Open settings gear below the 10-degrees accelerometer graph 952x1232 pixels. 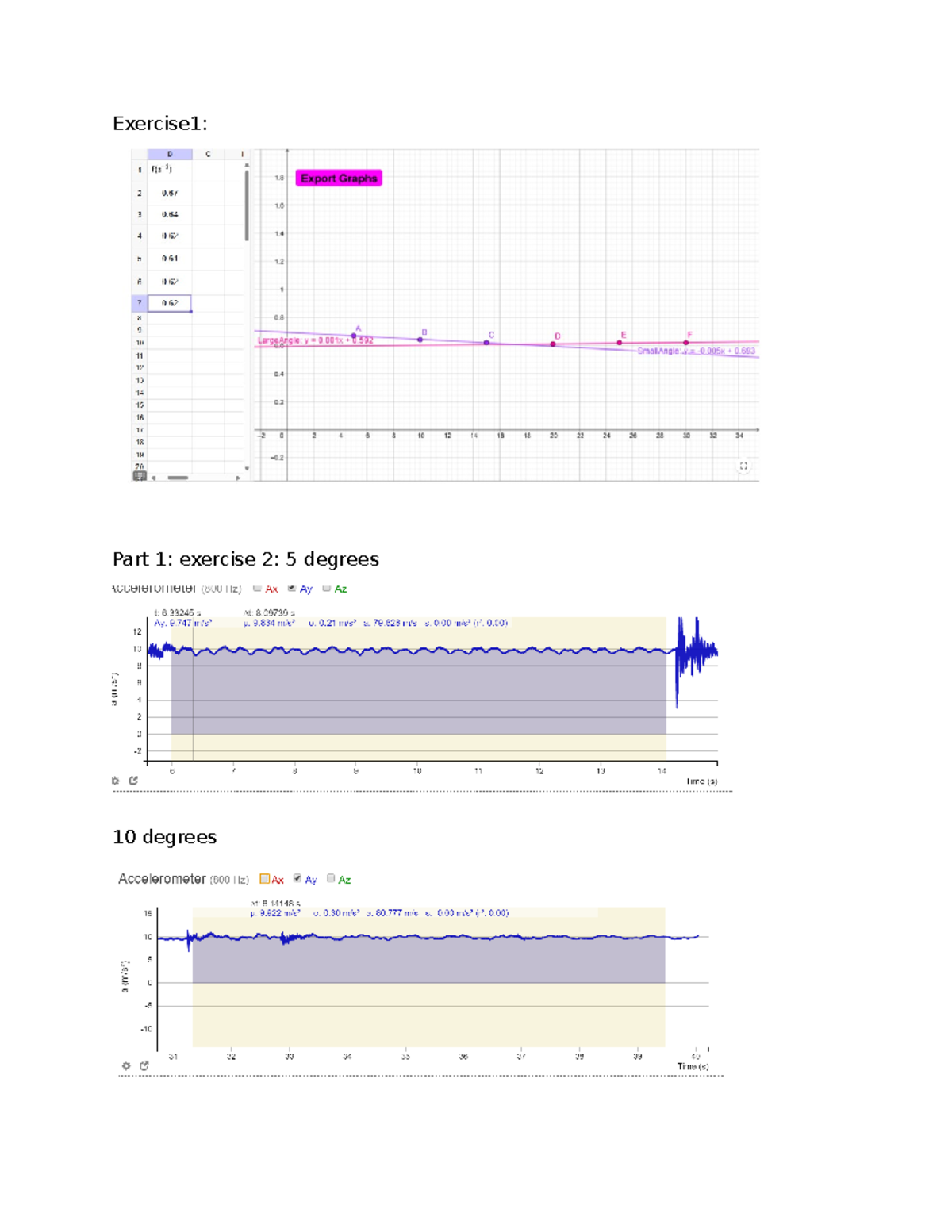point(127,1065)
